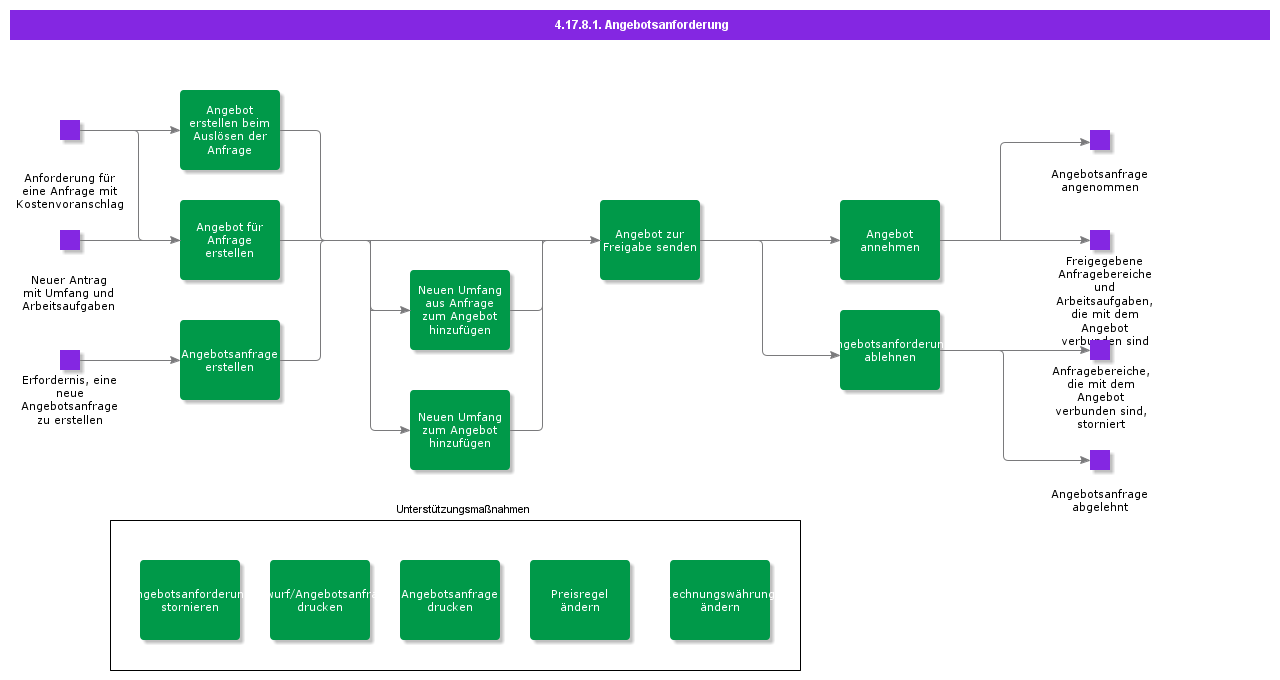The image size is (1280, 680).
Task: Click the Angebotsanforderung stornieren support box
Action: [190, 600]
